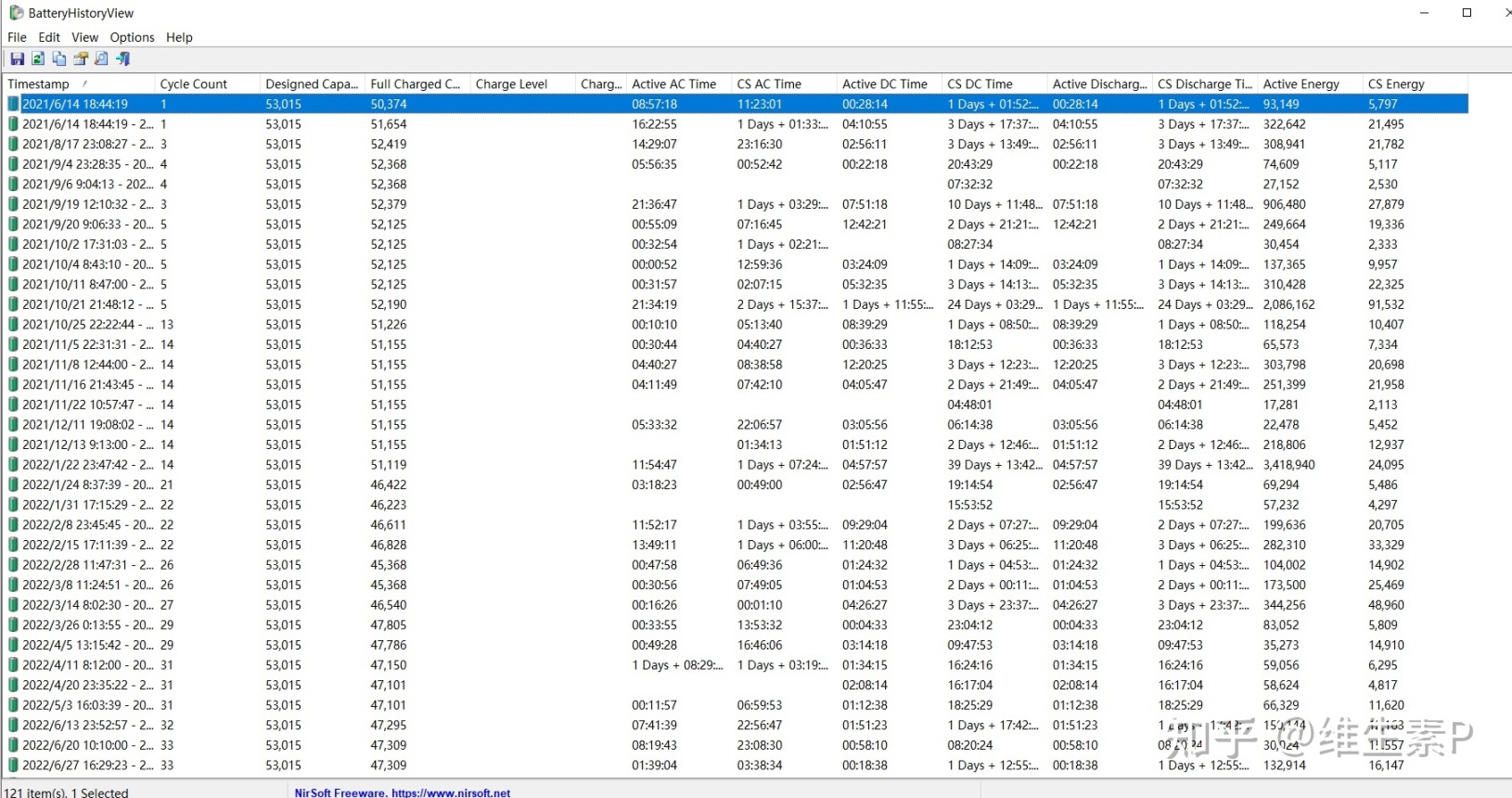Click battery icon of 2021/9/4 23:28:35 row
1512x798 pixels.
[x=13, y=164]
